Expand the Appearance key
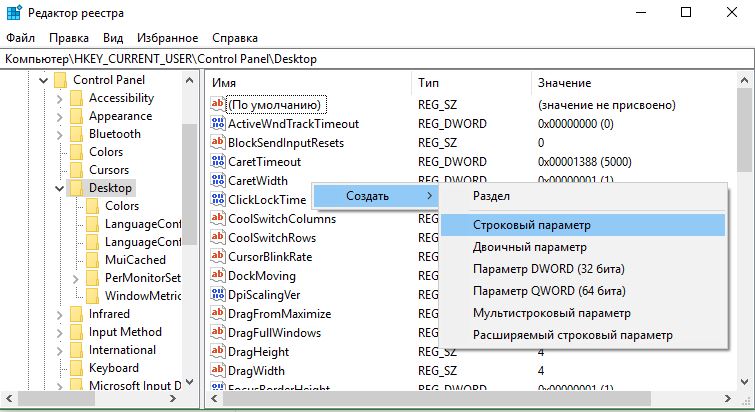Image resolution: width=755 pixels, height=412 pixels. tap(59, 117)
